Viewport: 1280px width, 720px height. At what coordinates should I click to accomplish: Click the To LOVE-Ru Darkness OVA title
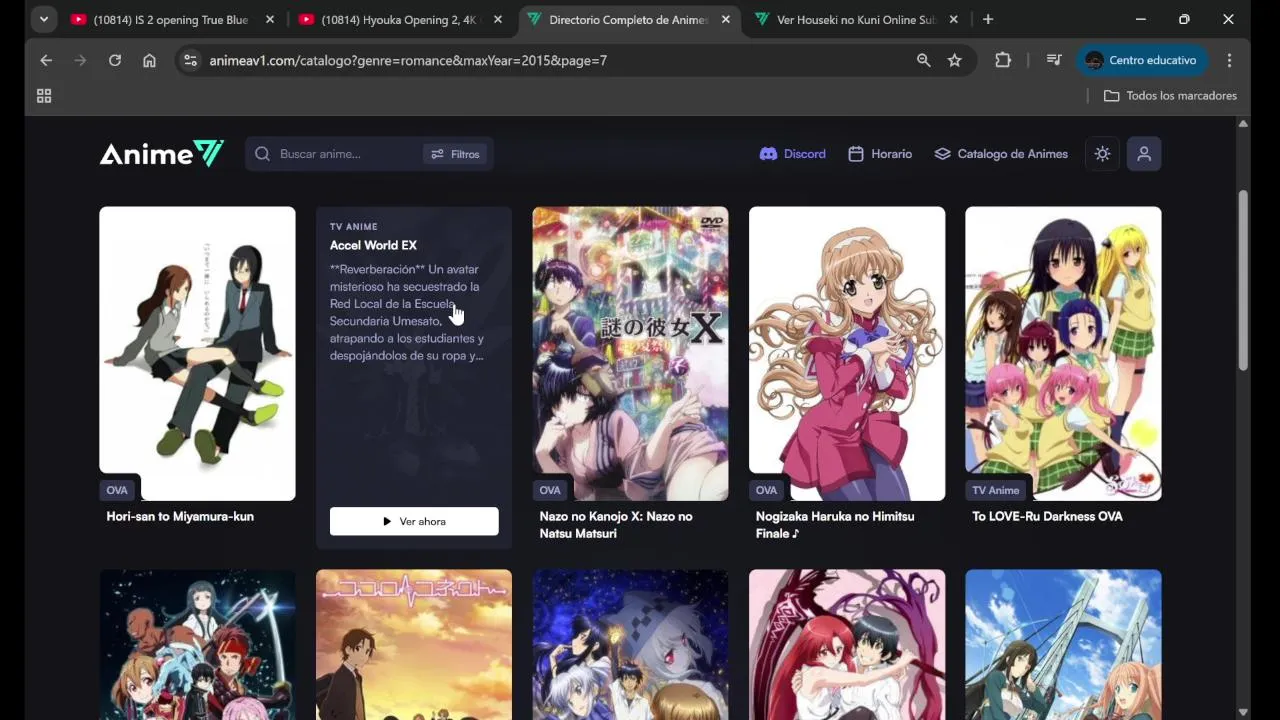(1047, 516)
